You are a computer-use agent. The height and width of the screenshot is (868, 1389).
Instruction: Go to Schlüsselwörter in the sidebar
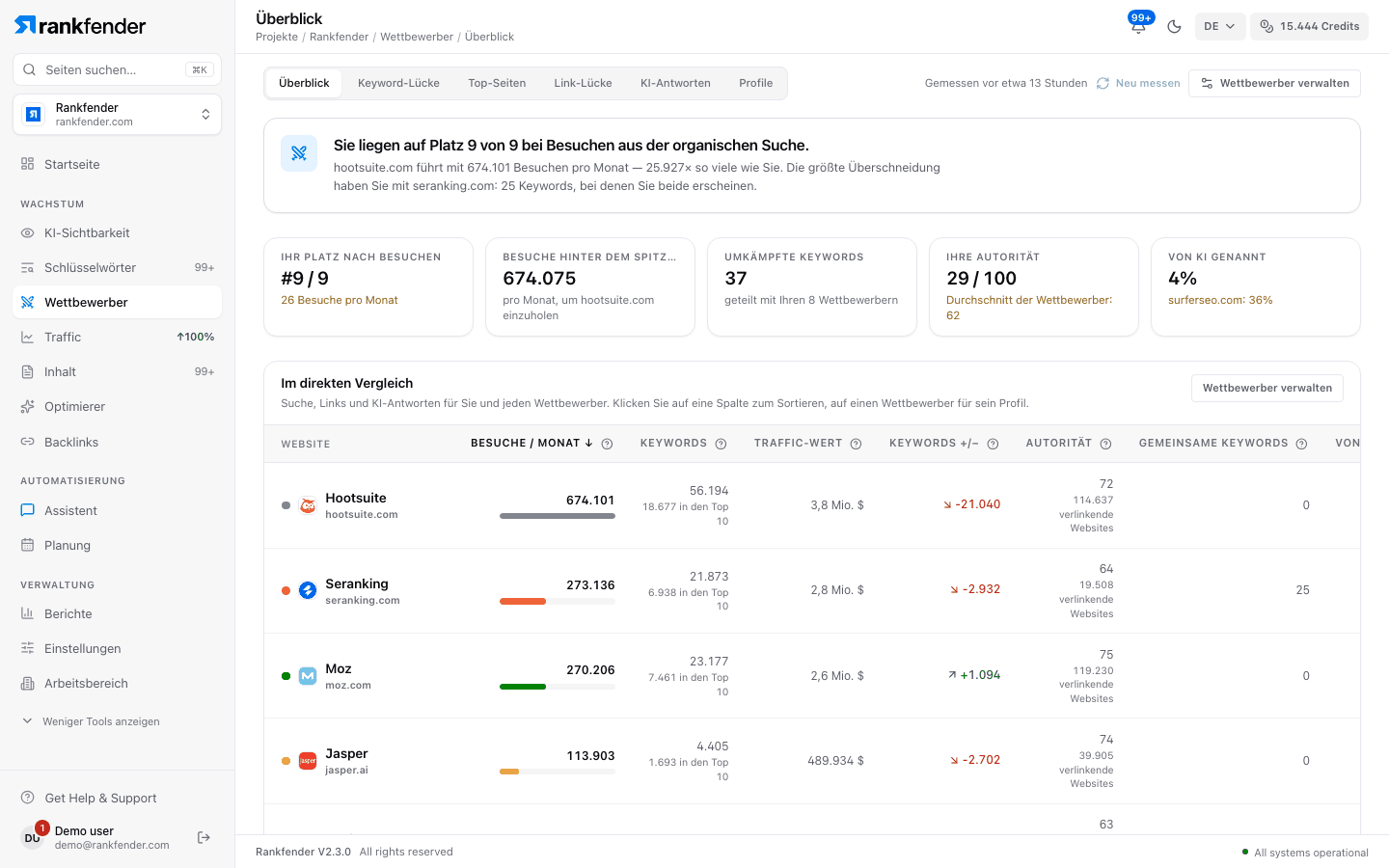pyautogui.click(x=117, y=267)
